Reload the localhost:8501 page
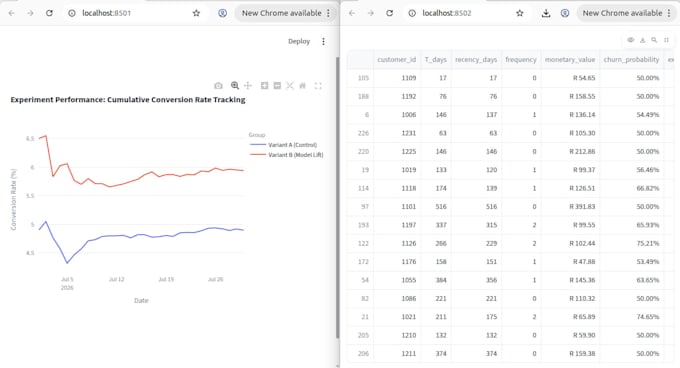 coord(49,13)
